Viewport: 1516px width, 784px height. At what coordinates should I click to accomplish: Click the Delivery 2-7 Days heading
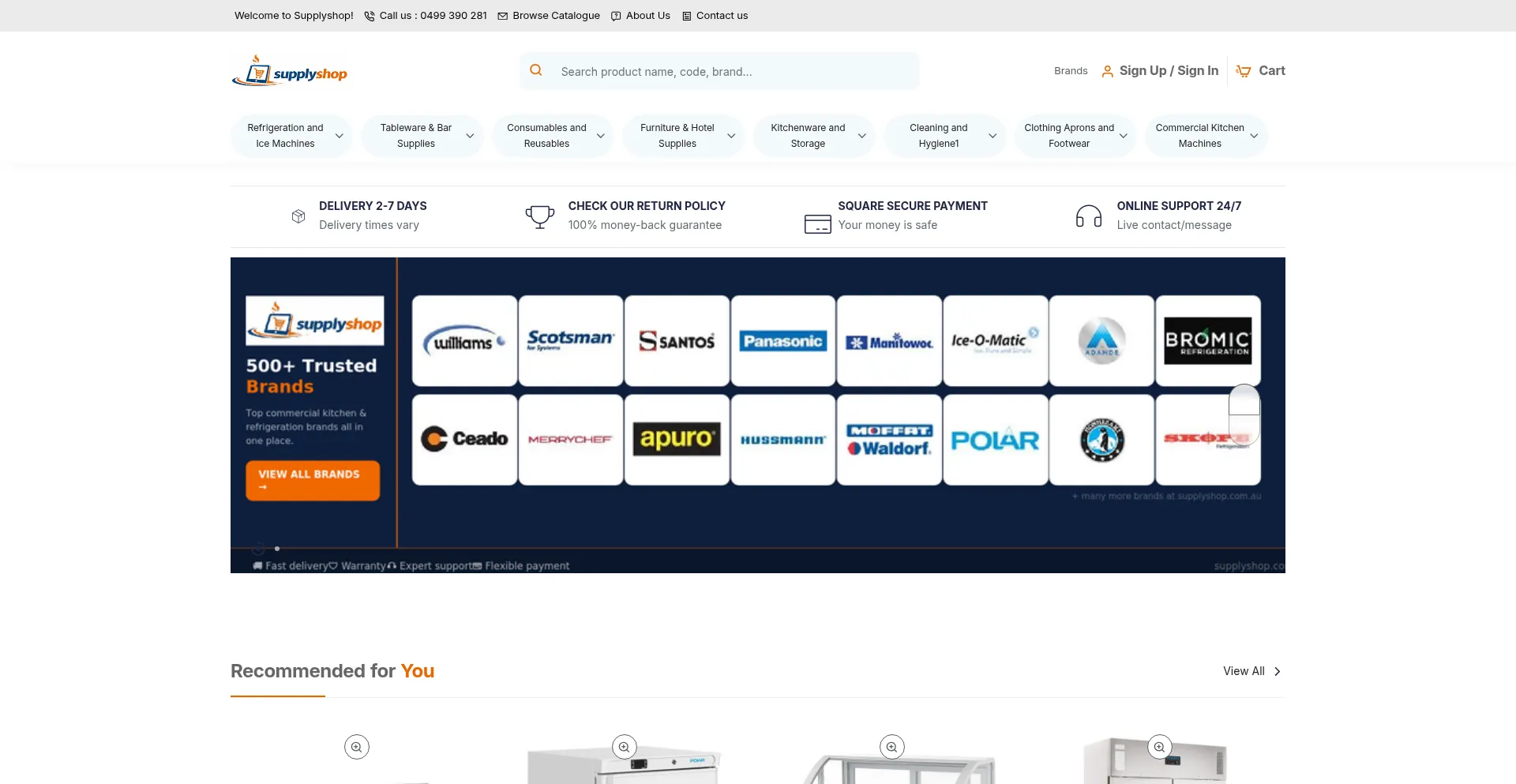[373, 206]
